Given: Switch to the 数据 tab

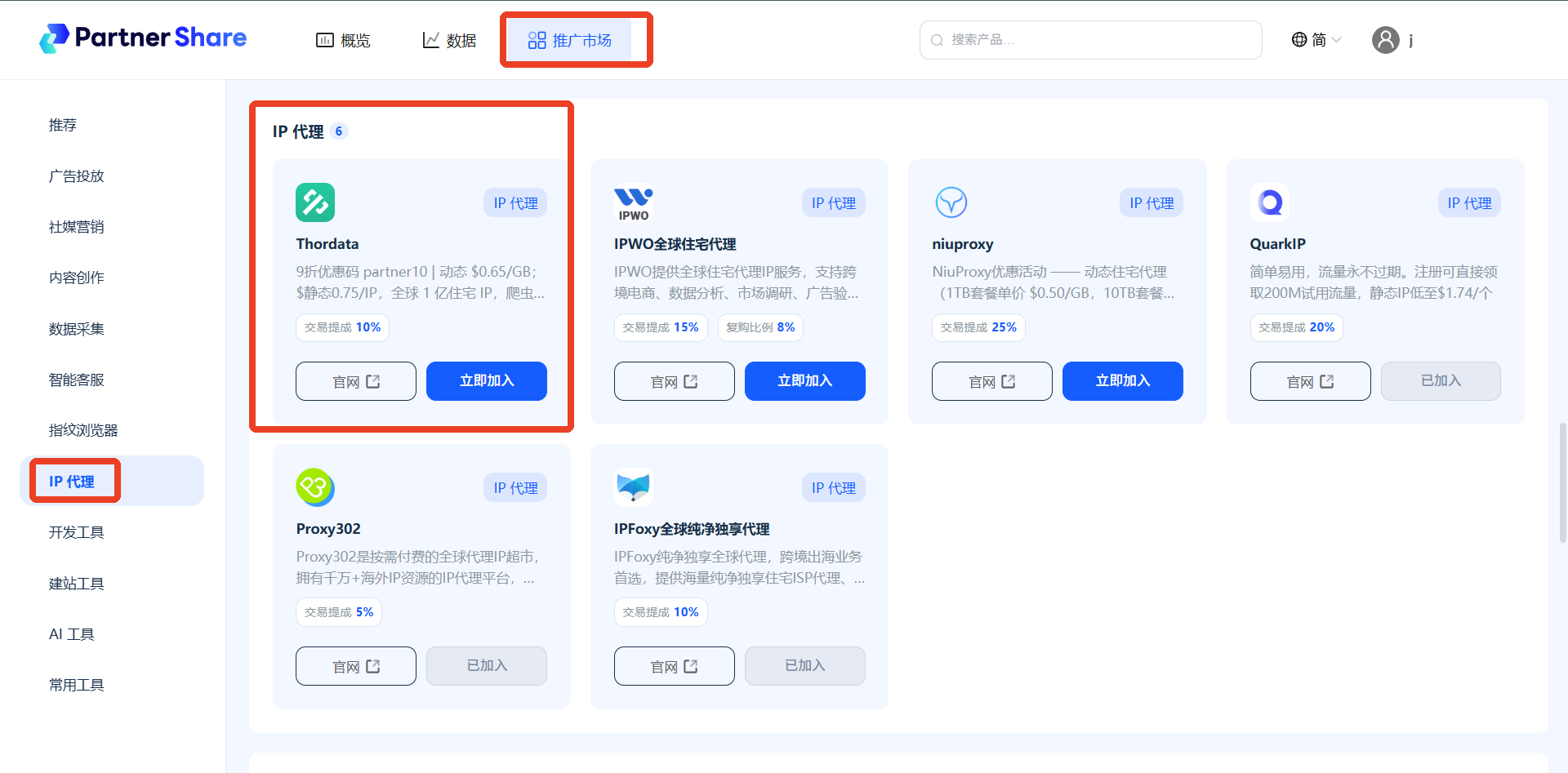Looking at the screenshot, I should coord(449,40).
